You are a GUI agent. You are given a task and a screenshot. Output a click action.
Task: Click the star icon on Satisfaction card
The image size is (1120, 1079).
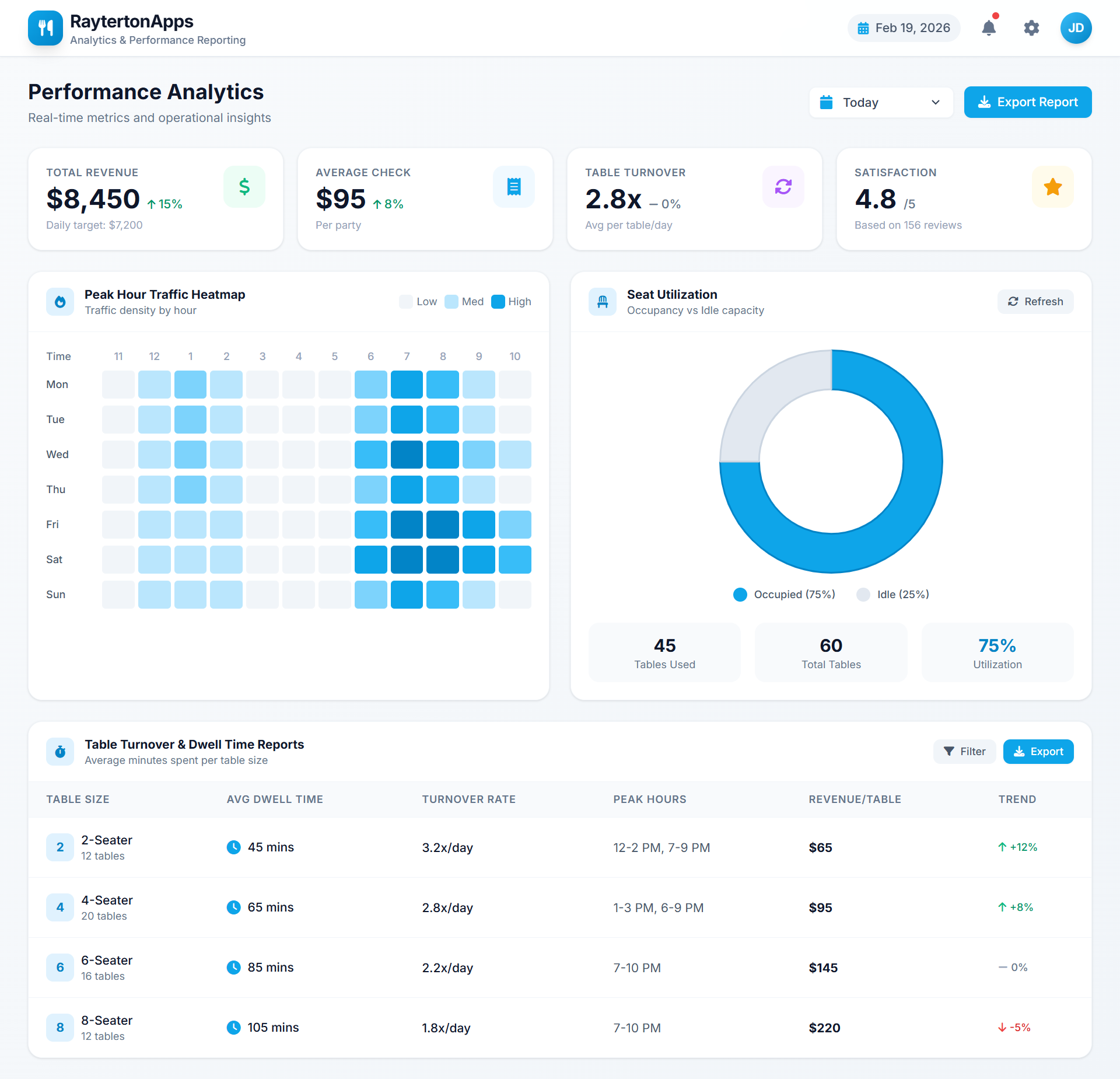[1052, 187]
